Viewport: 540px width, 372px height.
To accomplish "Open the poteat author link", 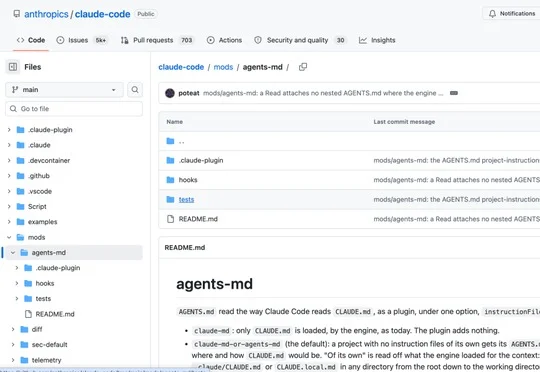I will [189, 93].
